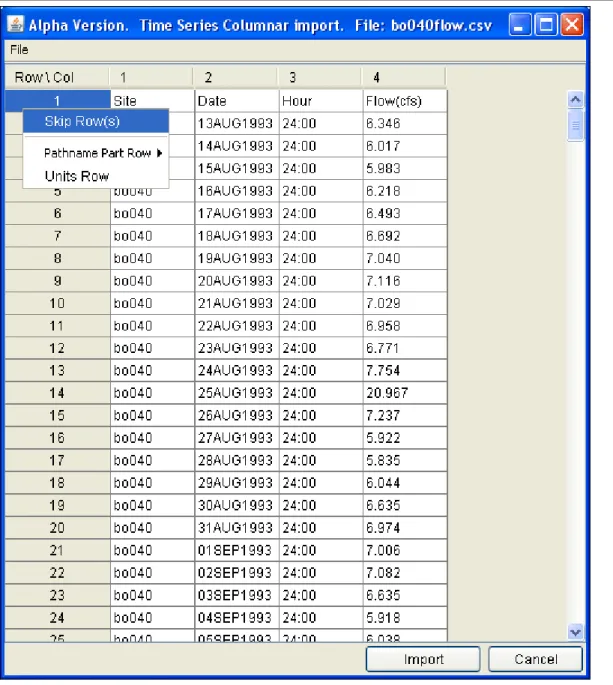Select column 2 header

pos(235,77)
